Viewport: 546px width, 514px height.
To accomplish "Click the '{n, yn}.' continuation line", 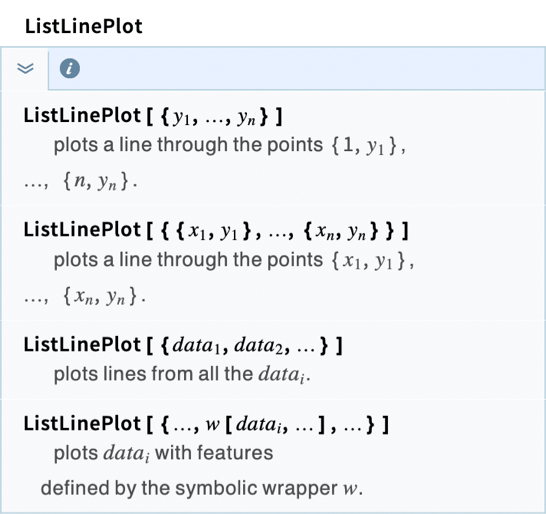I will pos(81,181).
